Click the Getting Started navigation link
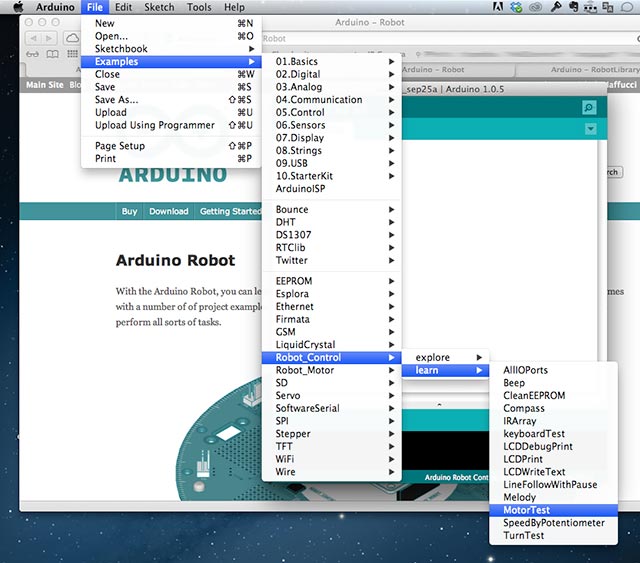This screenshot has width=640, height=563. [230, 211]
